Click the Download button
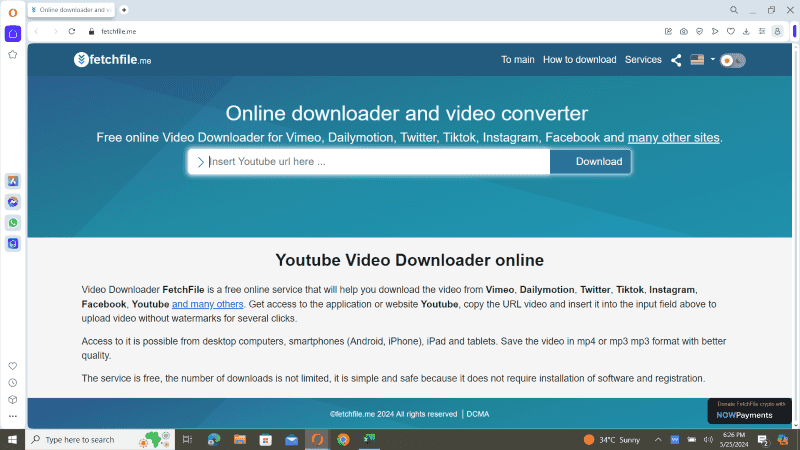Image resolution: width=800 pixels, height=450 pixels. coord(590,162)
